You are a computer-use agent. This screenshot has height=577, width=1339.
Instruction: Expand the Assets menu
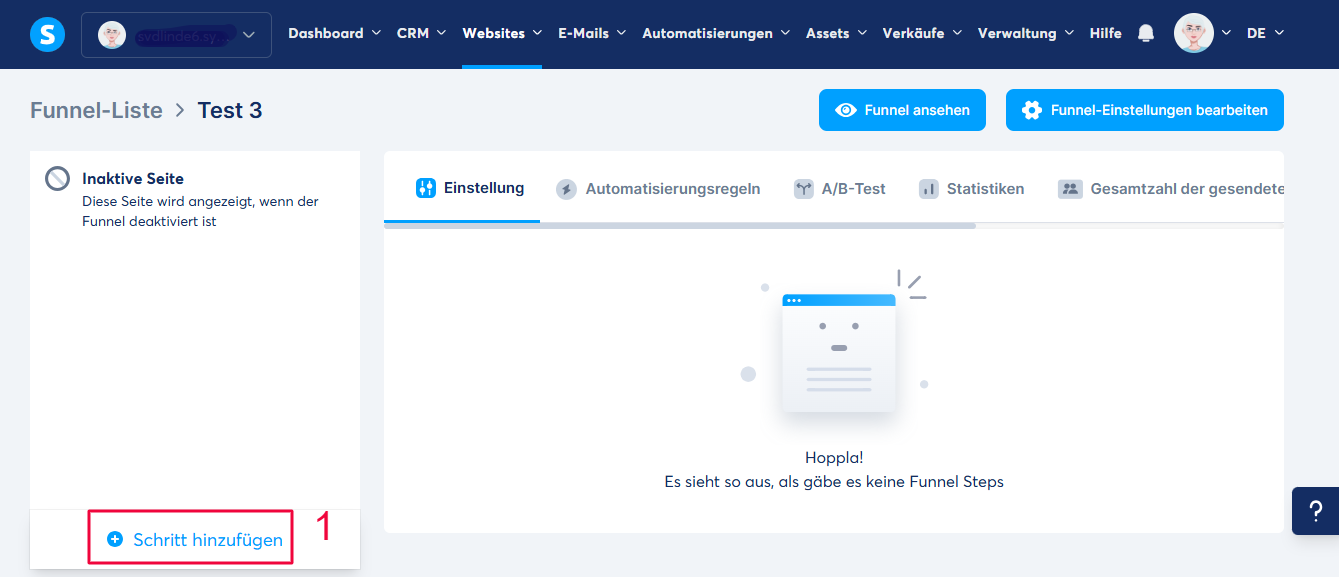coord(837,33)
